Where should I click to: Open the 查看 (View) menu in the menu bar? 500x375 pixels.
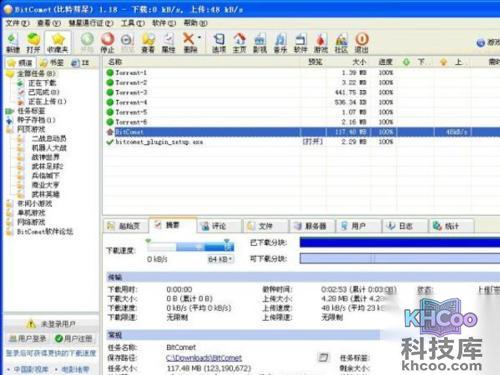tap(49, 23)
